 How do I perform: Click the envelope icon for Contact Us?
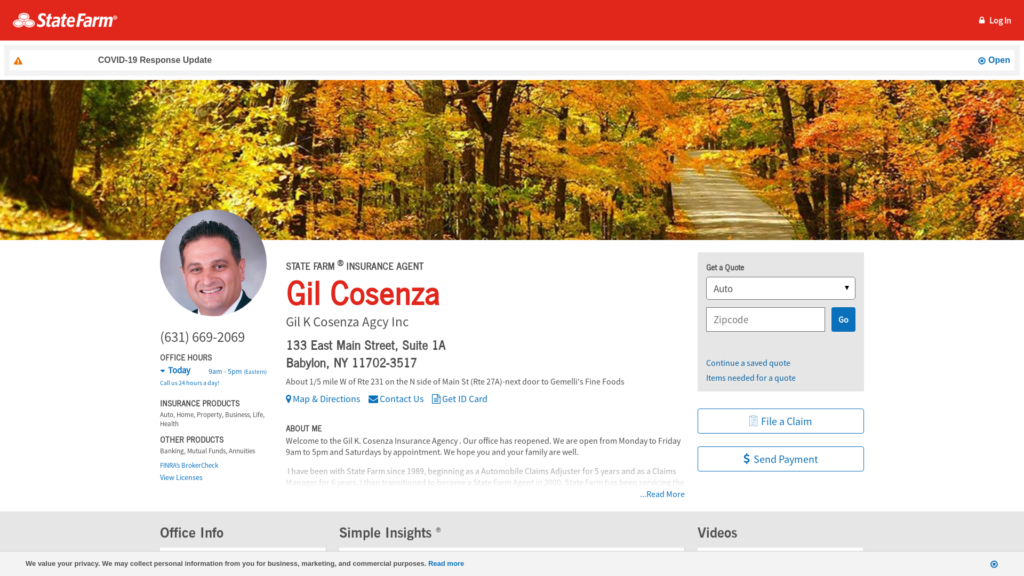point(373,399)
